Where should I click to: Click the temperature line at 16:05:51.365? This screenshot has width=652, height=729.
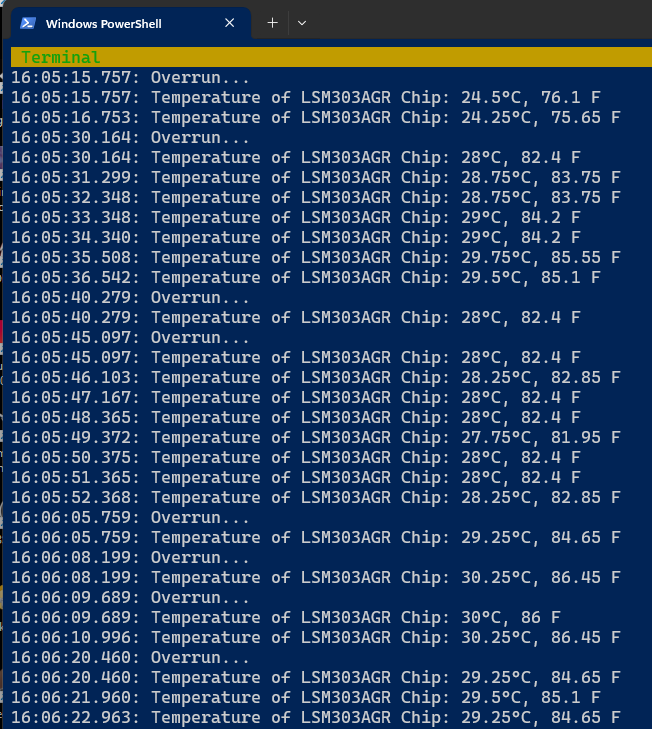[x=296, y=477]
